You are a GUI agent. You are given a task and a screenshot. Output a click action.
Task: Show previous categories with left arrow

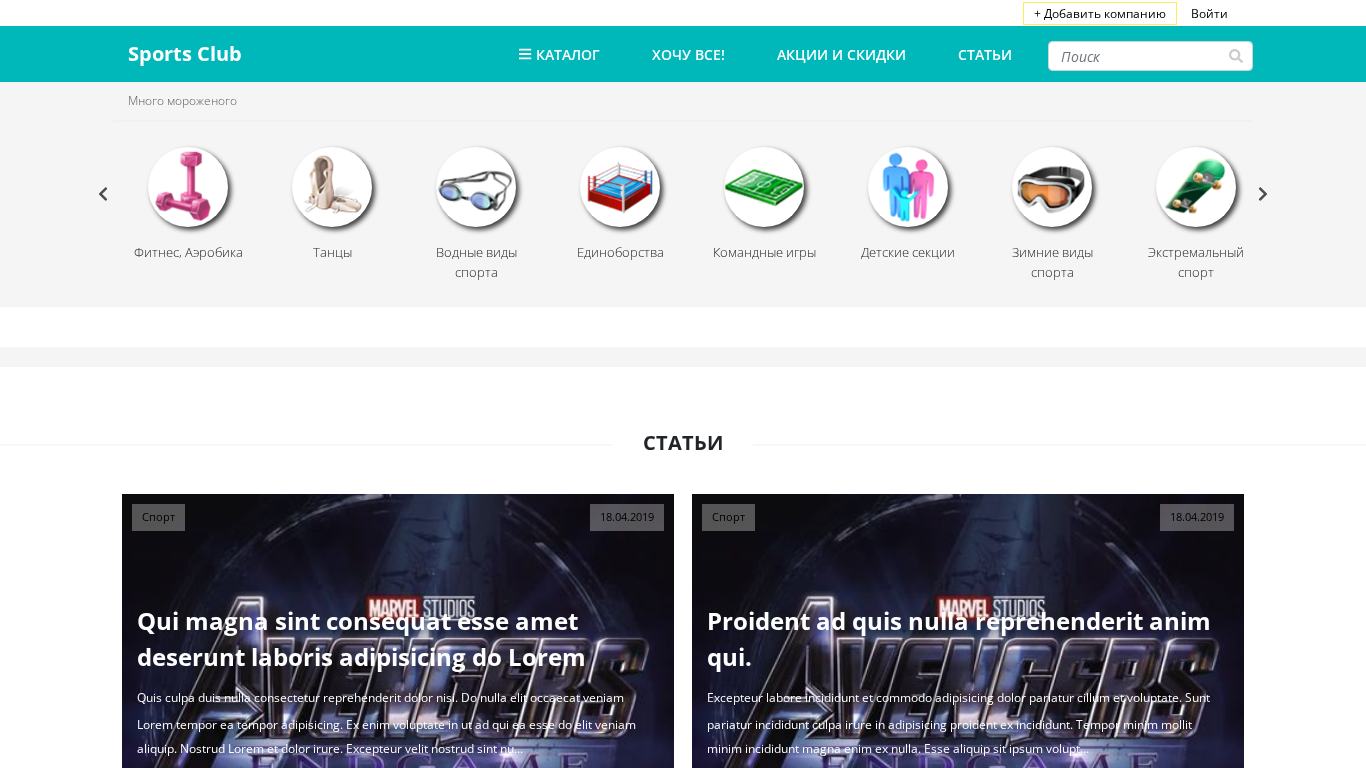(x=103, y=194)
